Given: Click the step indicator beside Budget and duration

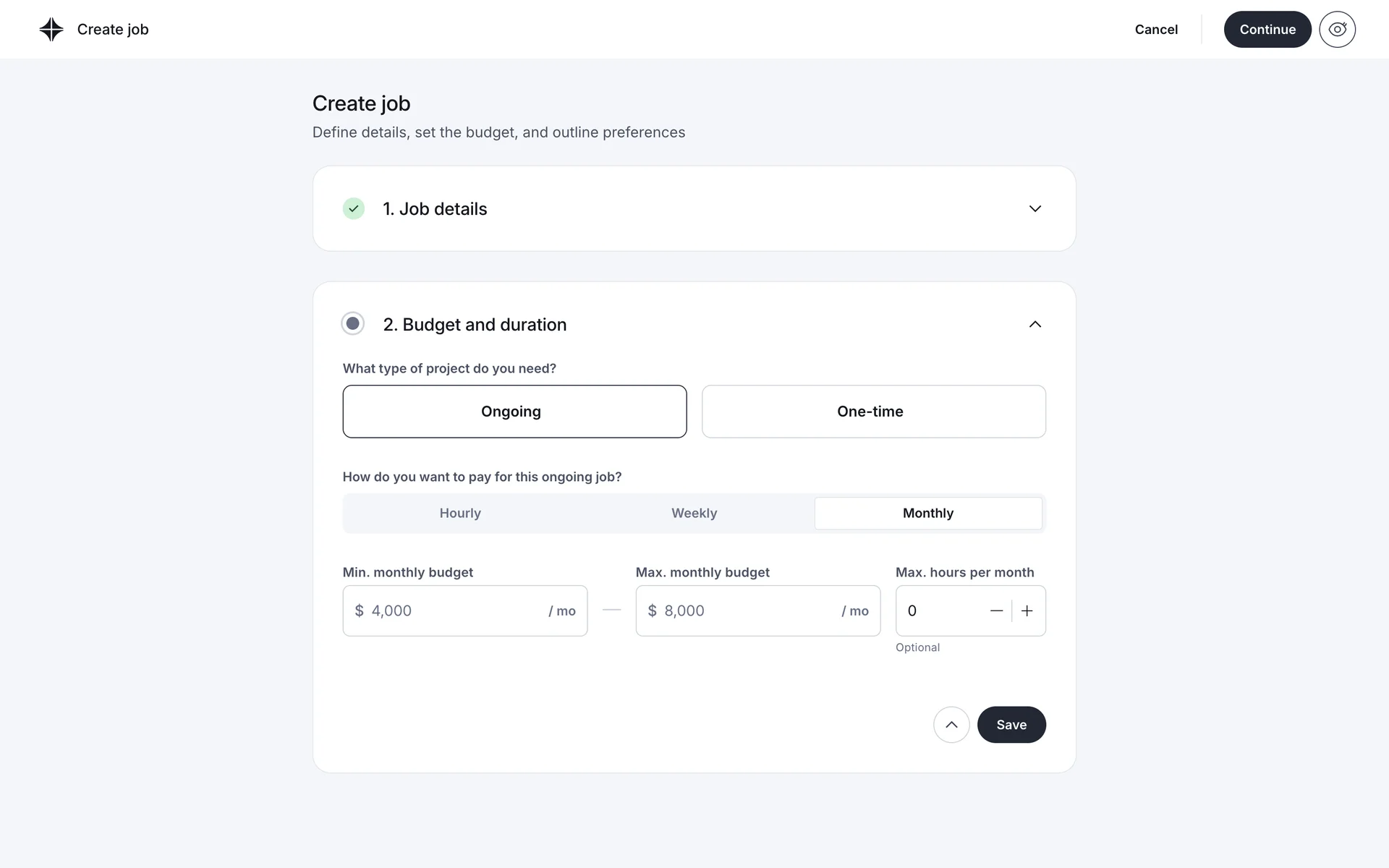Looking at the screenshot, I should pyautogui.click(x=353, y=323).
